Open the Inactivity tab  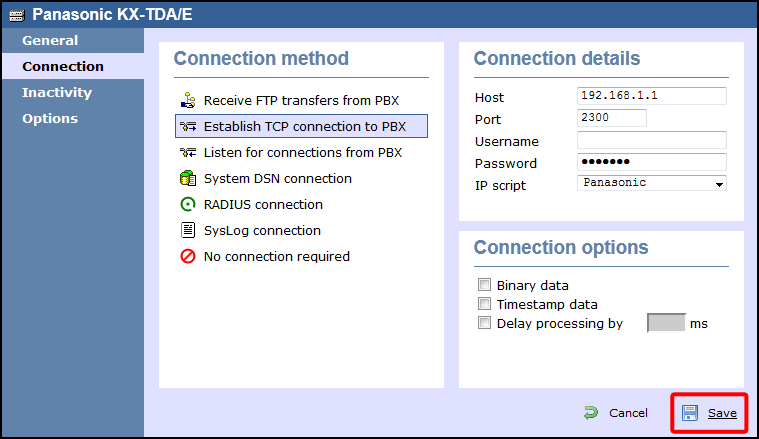point(57,93)
